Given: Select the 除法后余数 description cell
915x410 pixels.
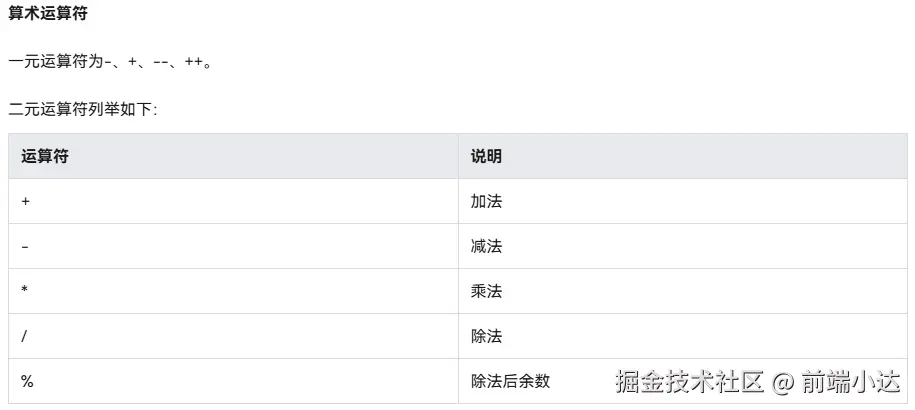Looking at the screenshot, I should [x=510, y=381].
